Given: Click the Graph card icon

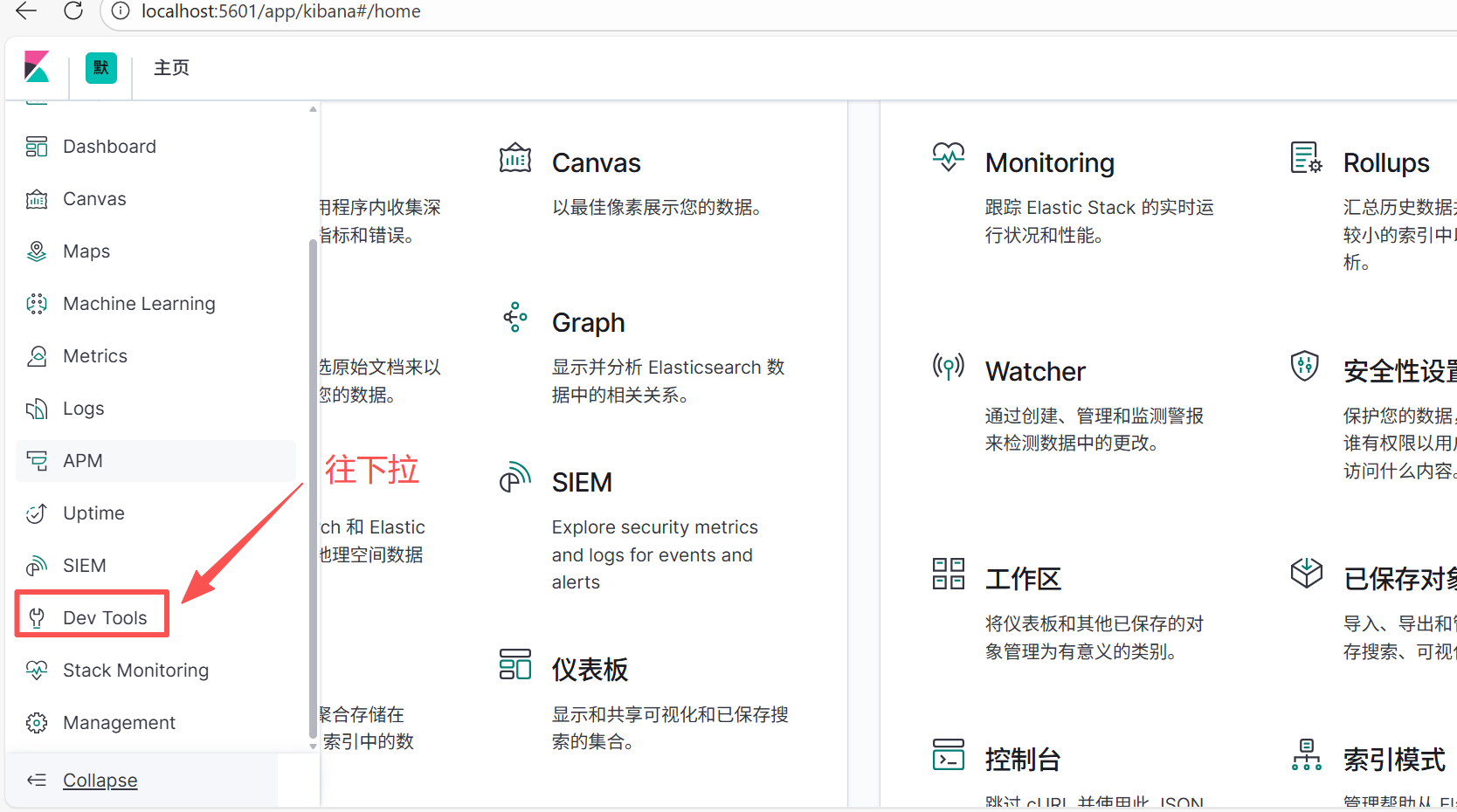Looking at the screenshot, I should click(515, 317).
